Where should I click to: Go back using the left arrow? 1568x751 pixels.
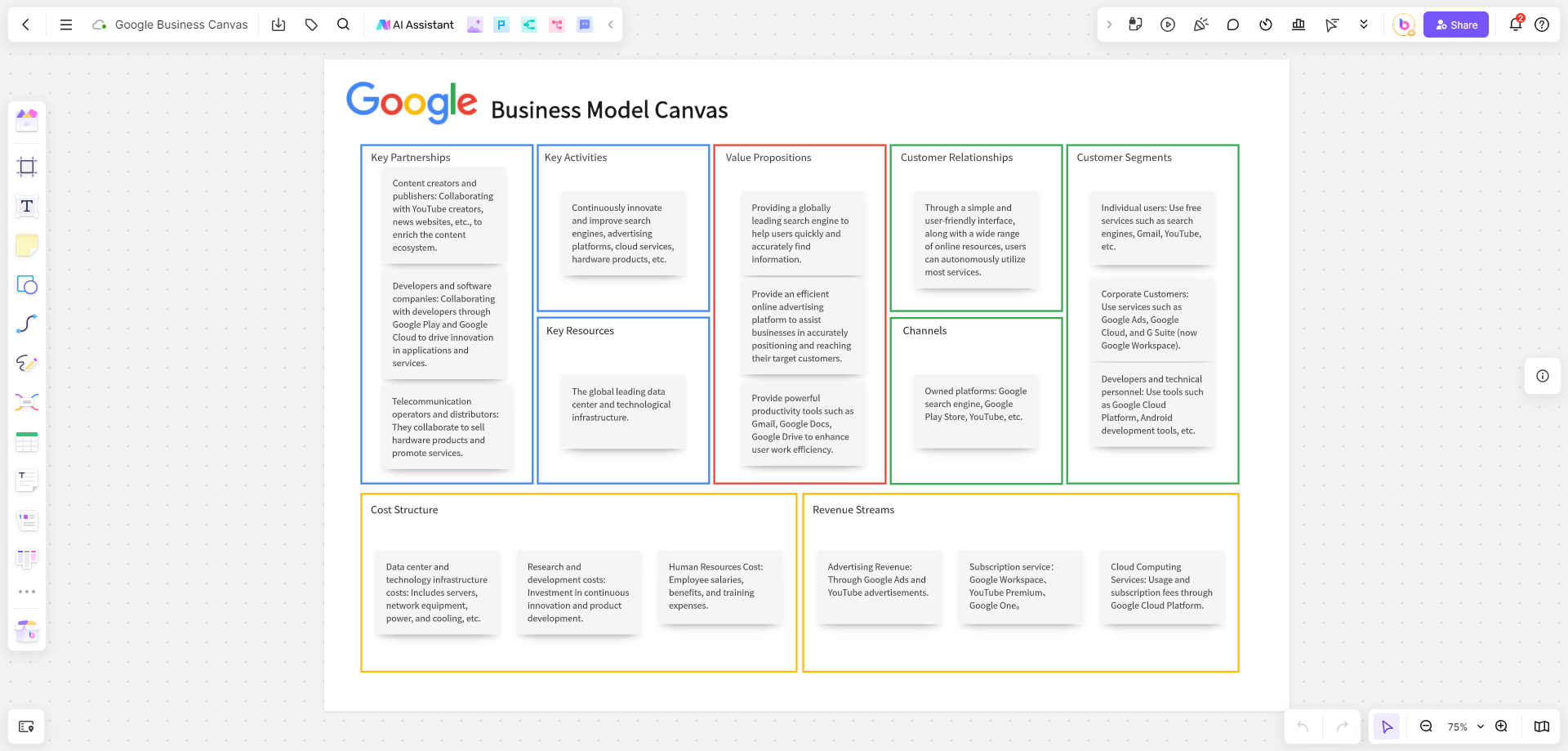coord(26,25)
